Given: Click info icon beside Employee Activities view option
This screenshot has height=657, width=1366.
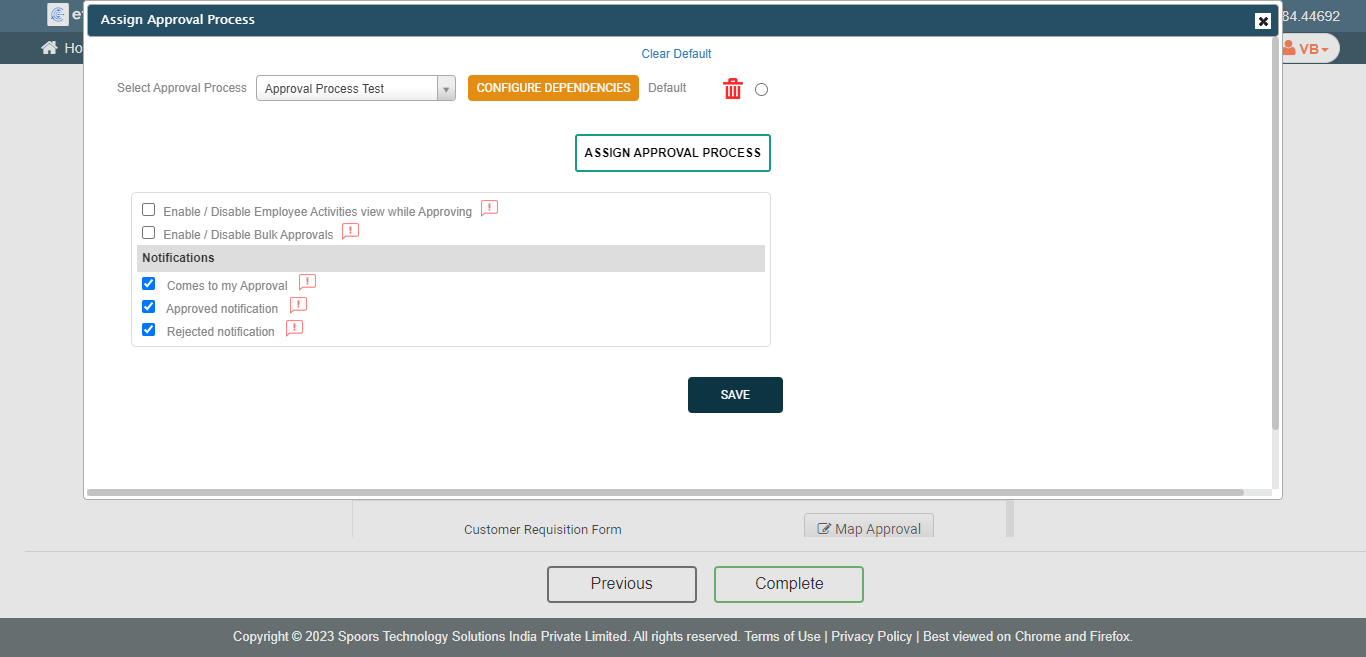Looking at the screenshot, I should click(x=489, y=209).
